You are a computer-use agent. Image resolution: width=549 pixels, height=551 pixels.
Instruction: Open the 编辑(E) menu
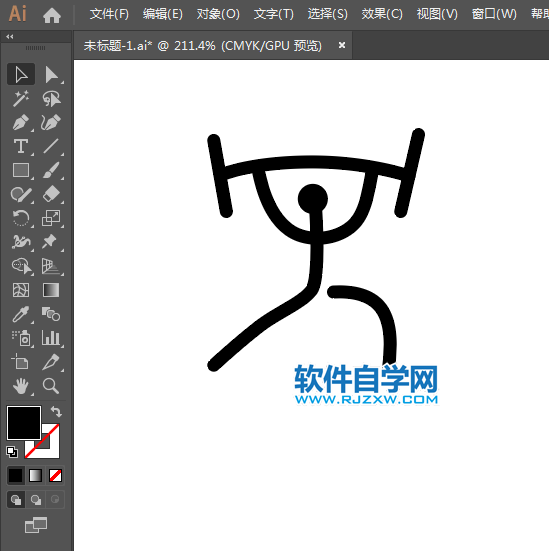tap(163, 14)
